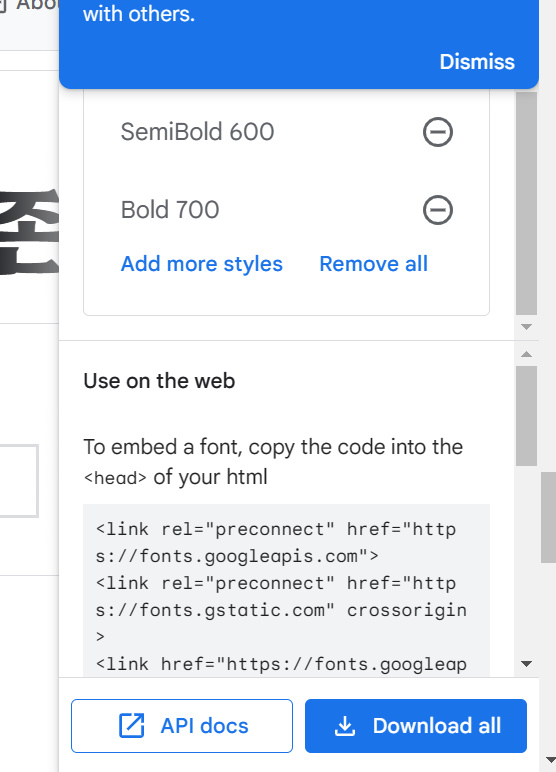Click the outer page scrollbar thumb
556x772 pixels.
548,517
